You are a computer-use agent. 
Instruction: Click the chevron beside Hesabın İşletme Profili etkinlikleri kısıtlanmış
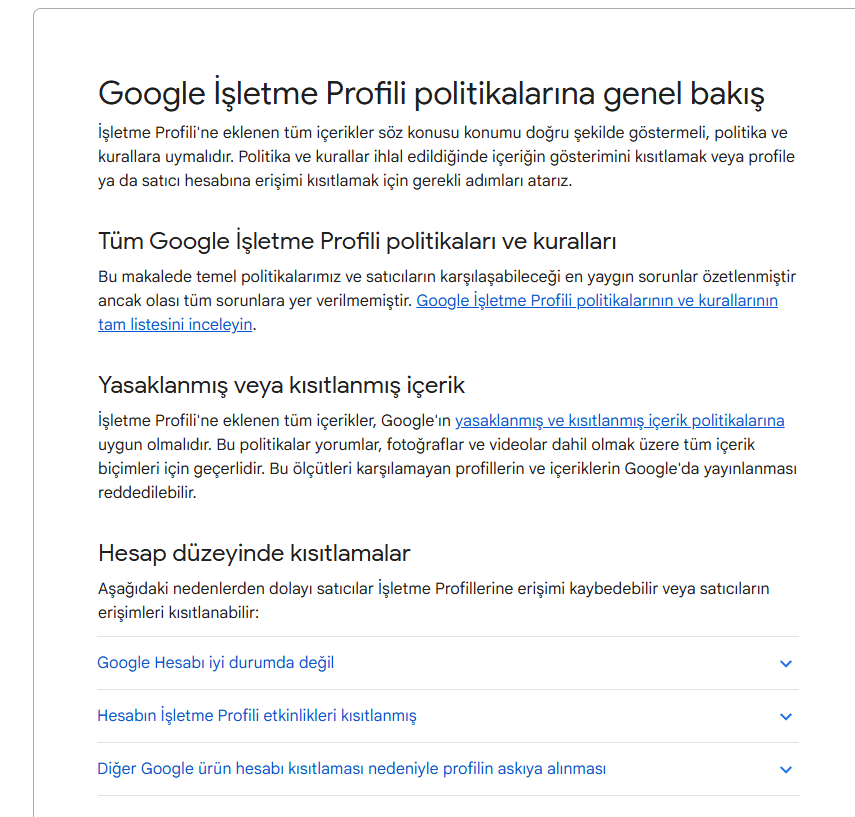tap(785, 716)
